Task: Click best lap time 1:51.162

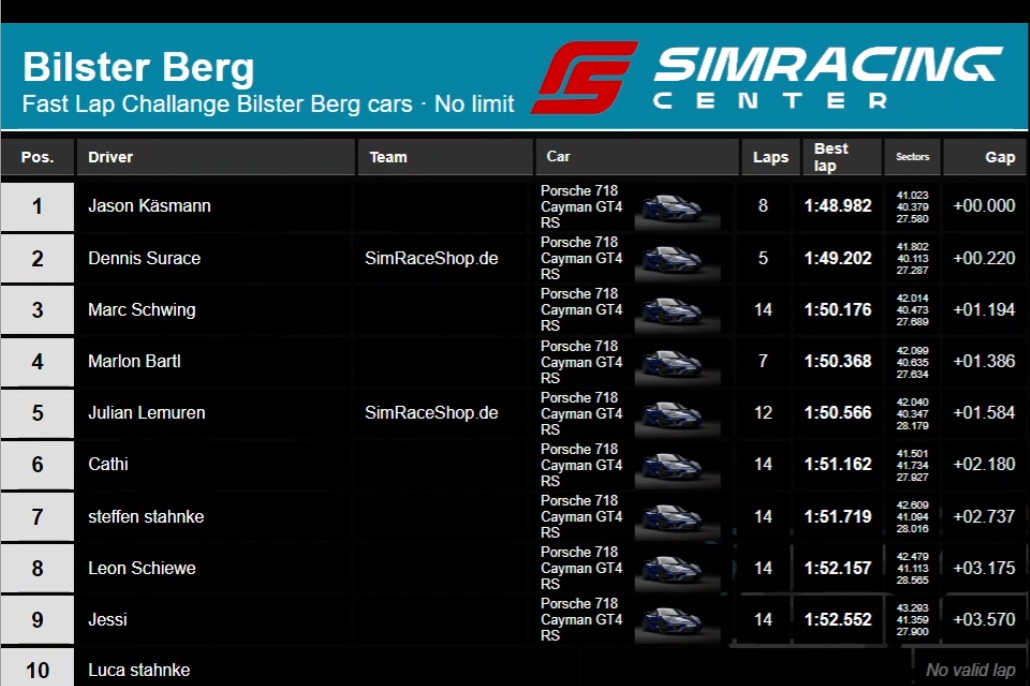Action: click(x=838, y=464)
